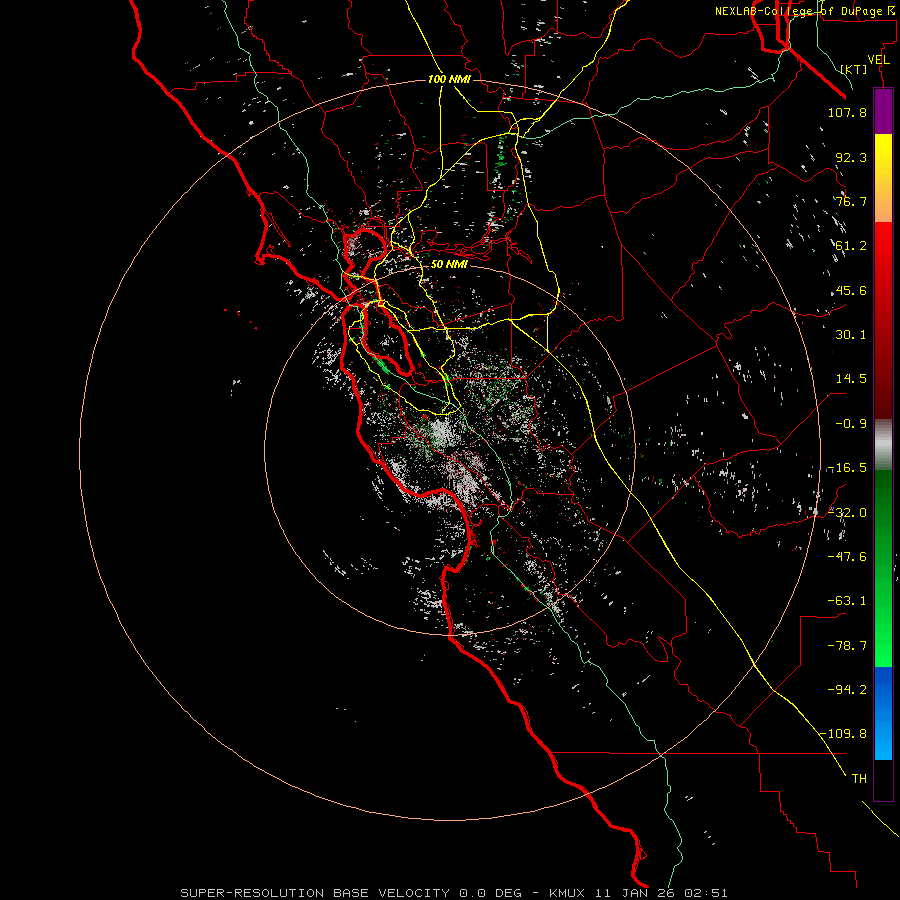Click the TH threshold label

[859, 779]
